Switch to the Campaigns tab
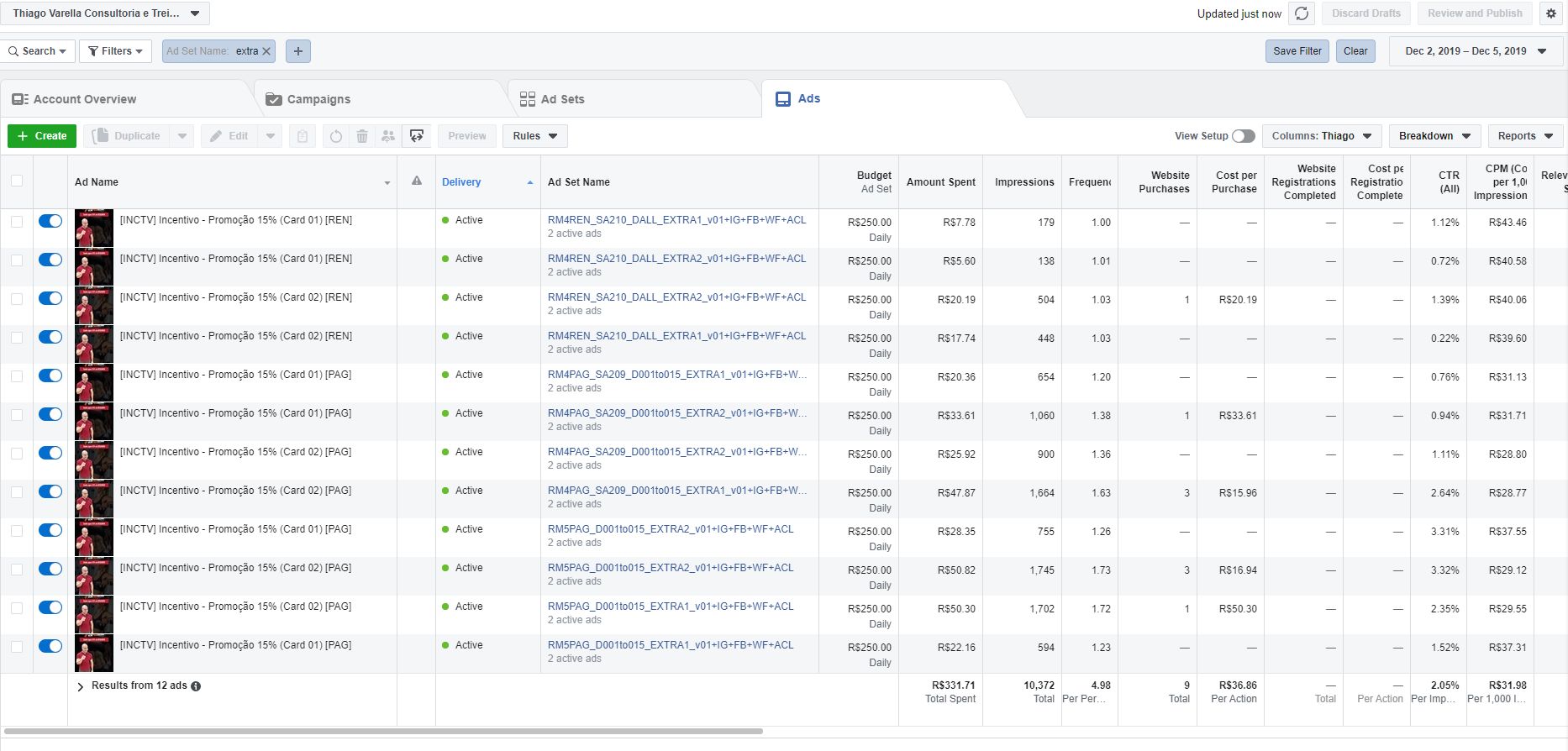This screenshot has height=751, width=1568. click(x=318, y=99)
